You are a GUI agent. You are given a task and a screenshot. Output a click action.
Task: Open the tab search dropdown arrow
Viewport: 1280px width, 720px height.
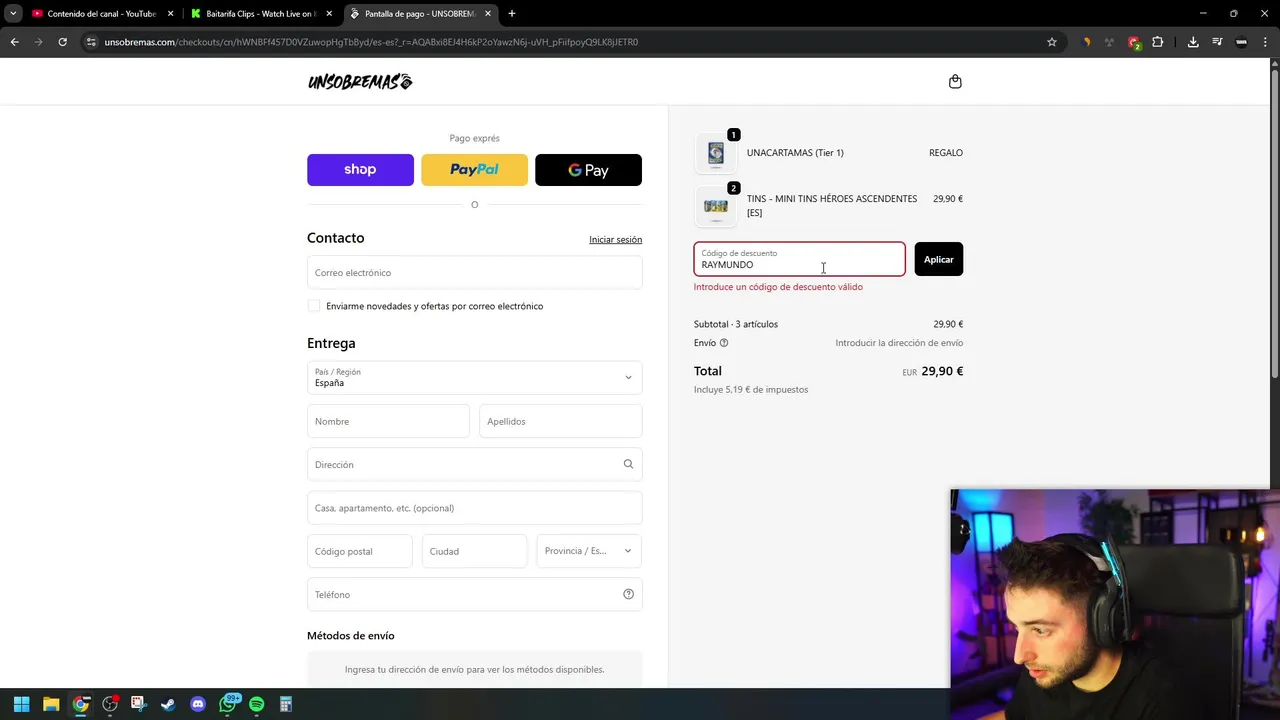13,14
